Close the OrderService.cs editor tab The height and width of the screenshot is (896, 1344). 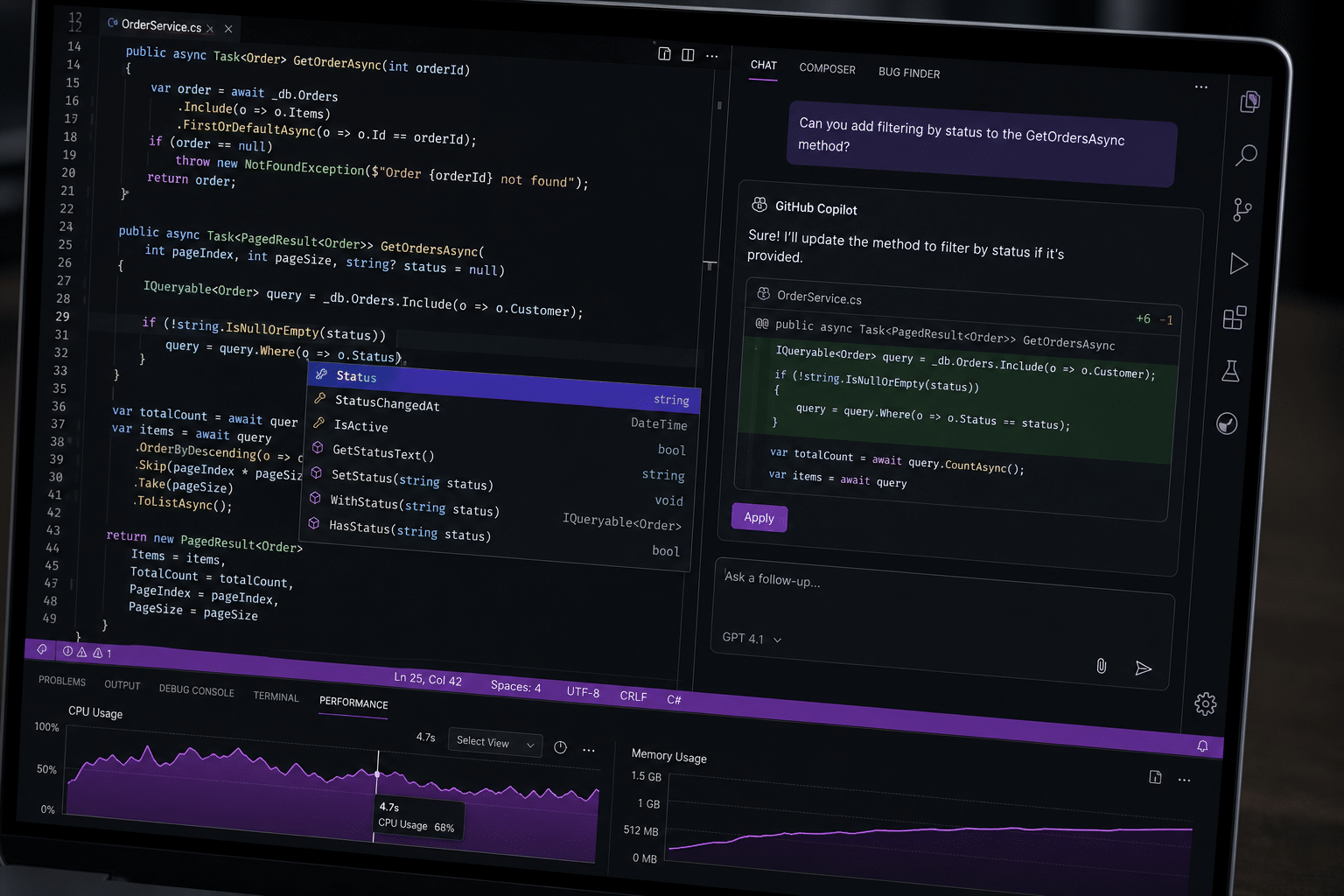pyautogui.click(x=227, y=29)
